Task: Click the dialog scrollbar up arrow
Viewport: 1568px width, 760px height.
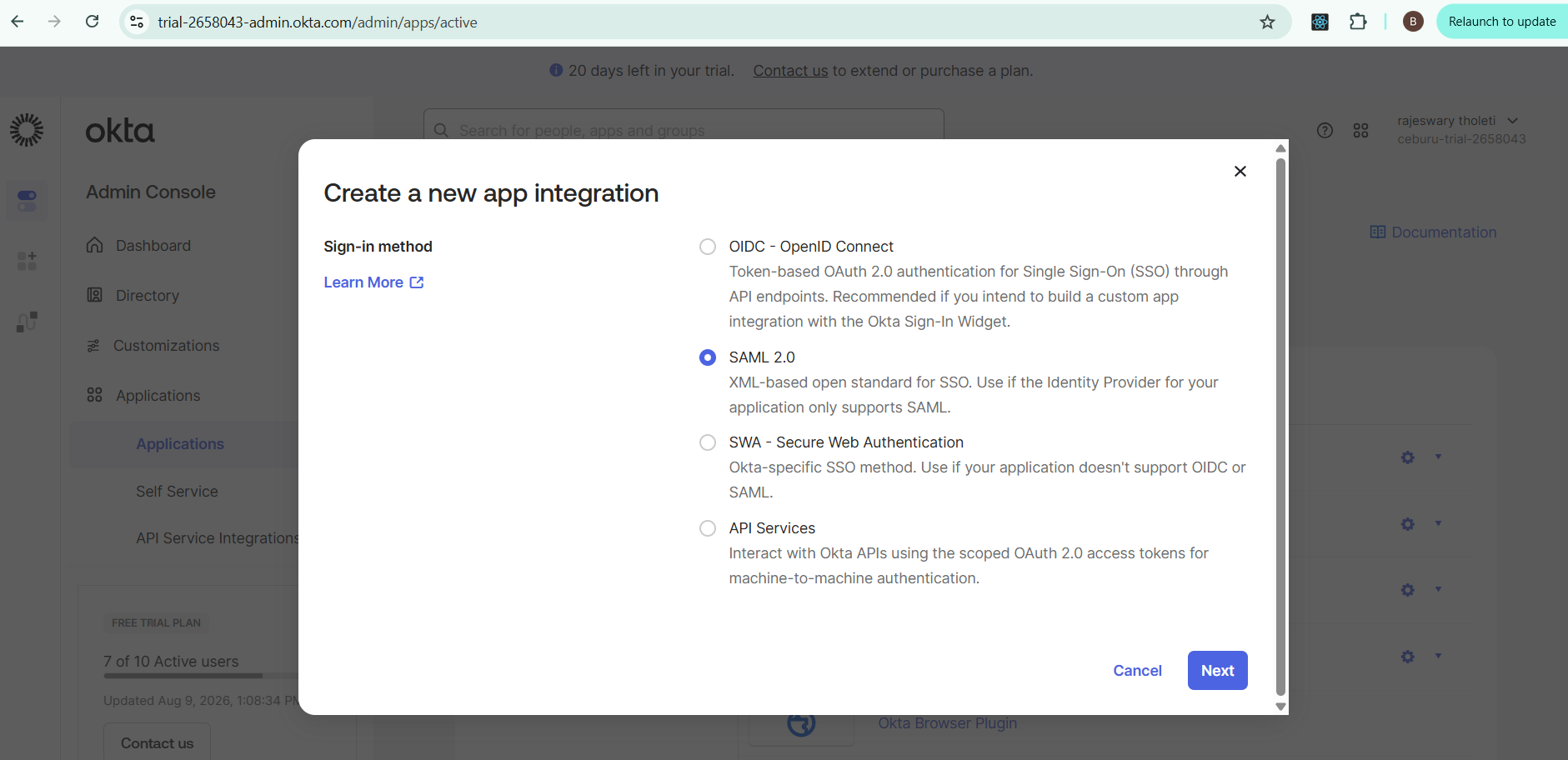Action: [x=1281, y=148]
